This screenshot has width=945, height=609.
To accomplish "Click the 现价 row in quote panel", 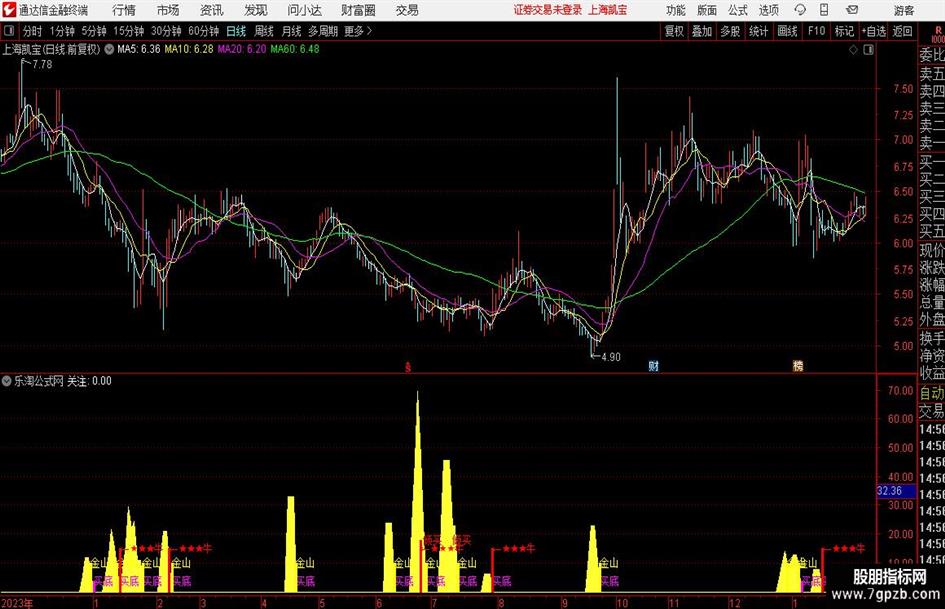I will tap(932, 250).
